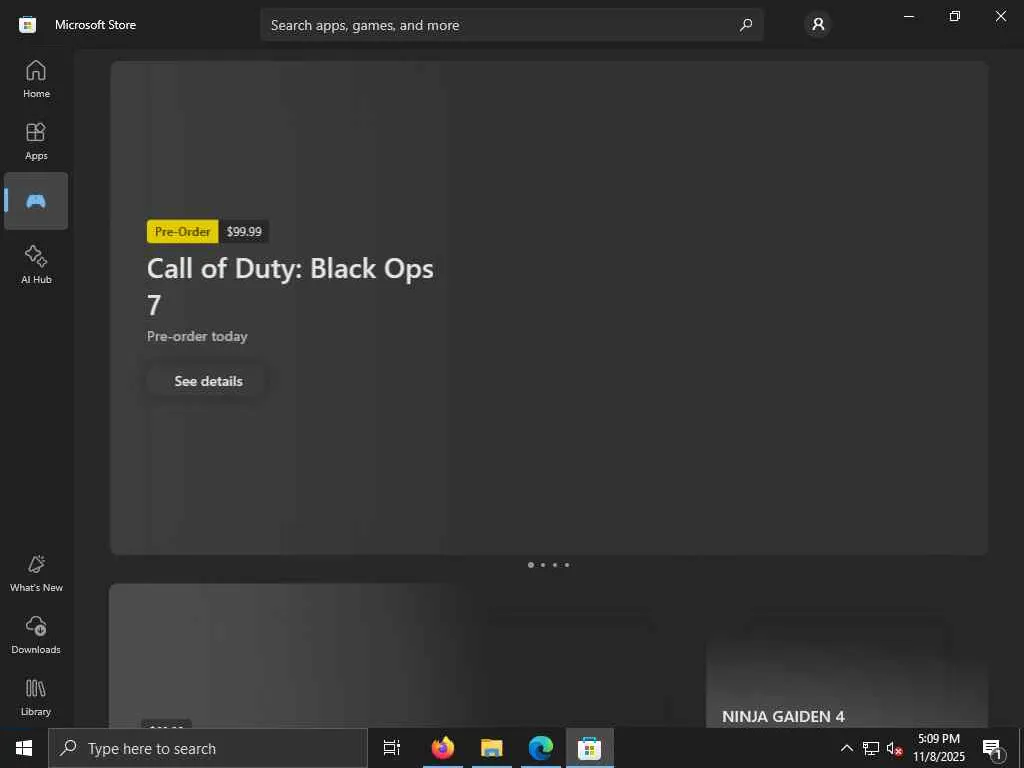This screenshot has width=1024, height=768.
Task: Minimize the Microsoft Store window
Action: click(x=908, y=16)
